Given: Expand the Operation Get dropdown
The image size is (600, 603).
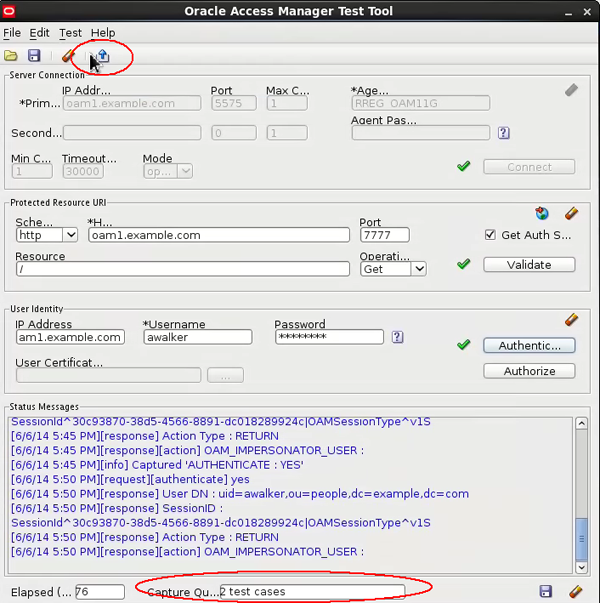Looking at the screenshot, I should click(x=419, y=269).
